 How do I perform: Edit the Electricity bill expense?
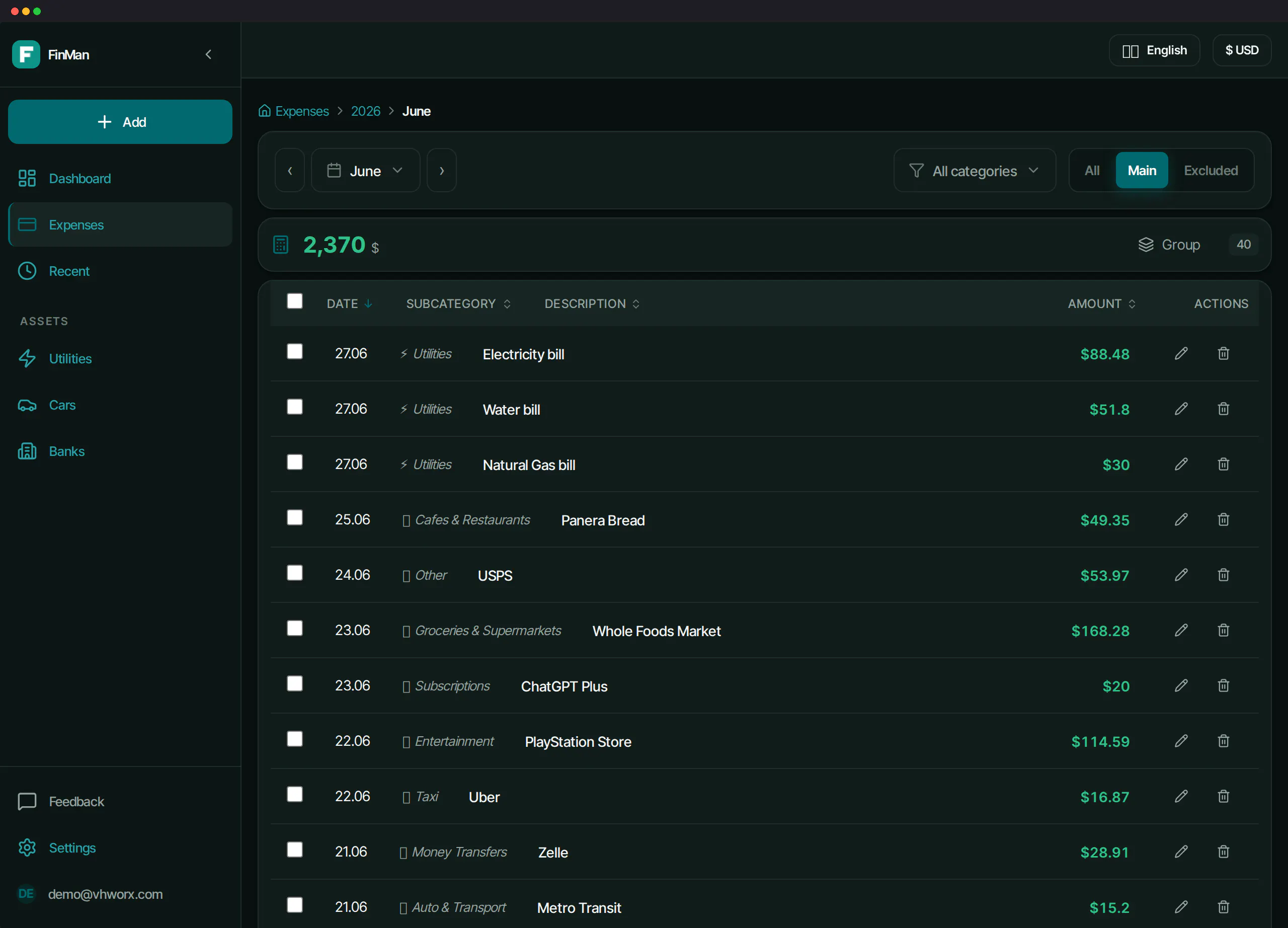click(x=1181, y=353)
